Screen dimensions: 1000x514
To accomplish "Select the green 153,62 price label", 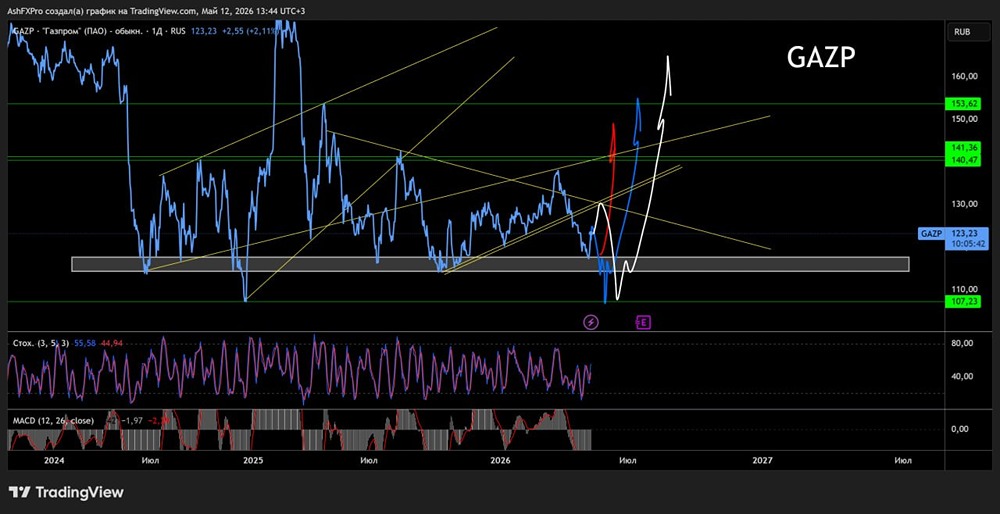I will [962, 103].
